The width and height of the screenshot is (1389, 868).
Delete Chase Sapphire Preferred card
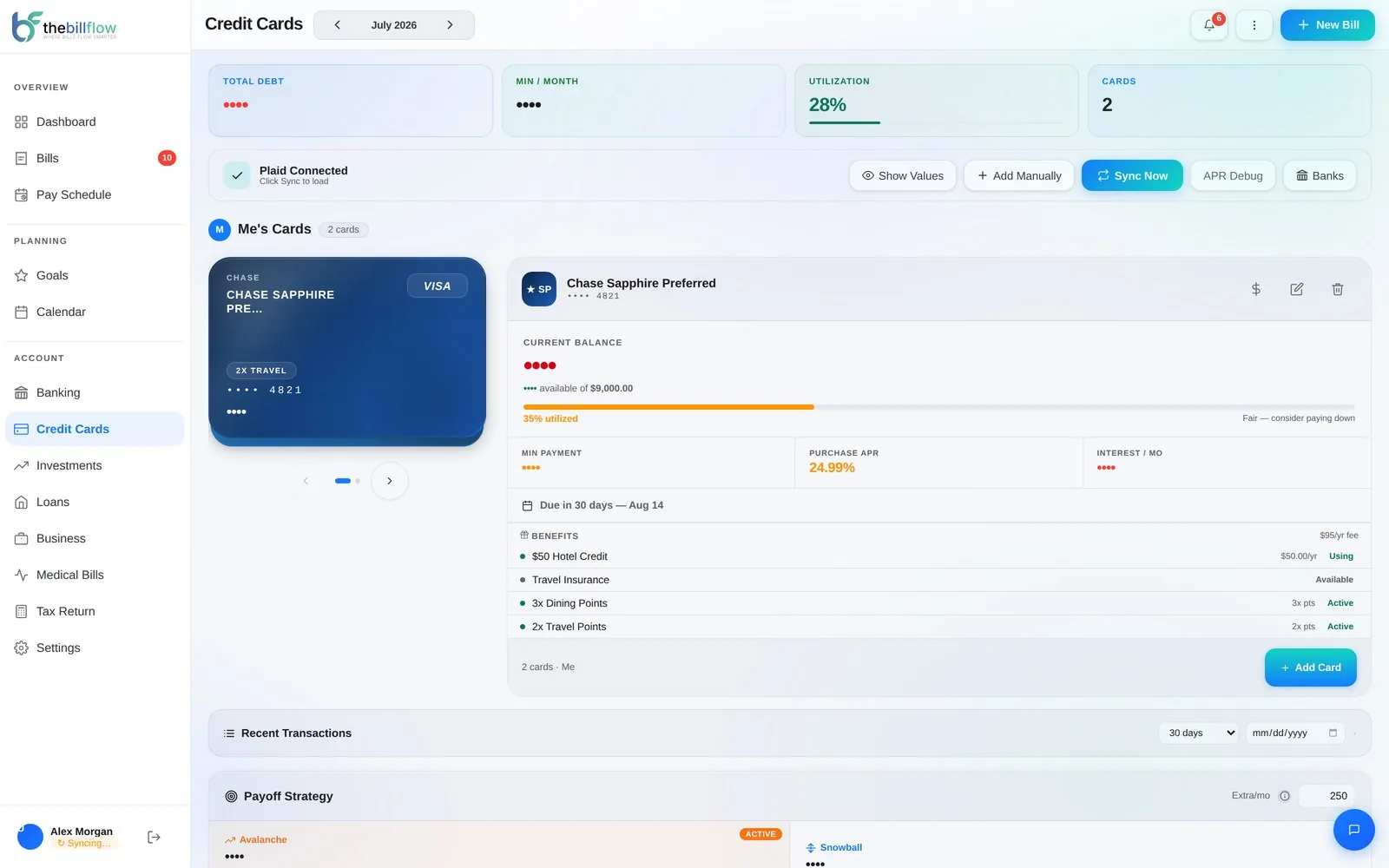point(1338,289)
